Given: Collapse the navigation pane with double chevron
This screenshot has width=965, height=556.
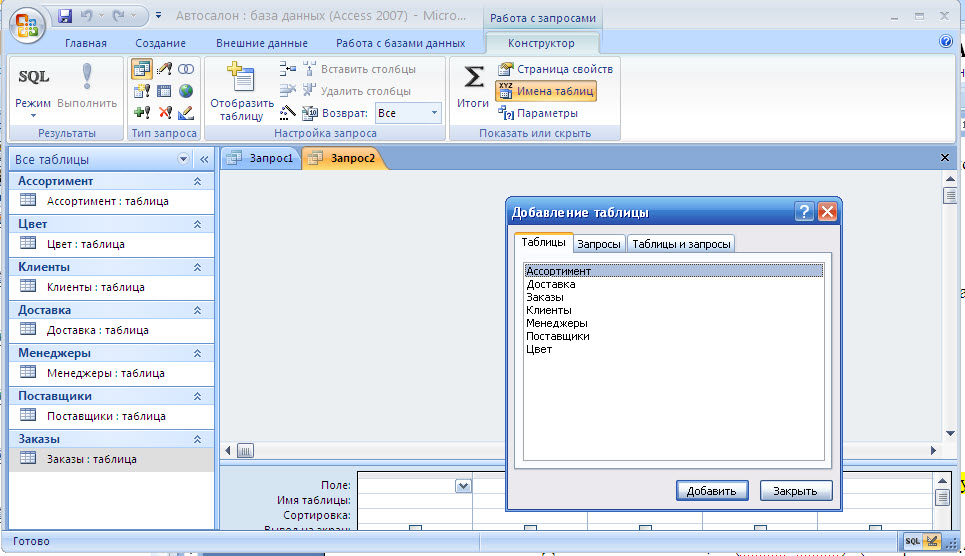Looking at the screenshot, I should pos(204,159).
